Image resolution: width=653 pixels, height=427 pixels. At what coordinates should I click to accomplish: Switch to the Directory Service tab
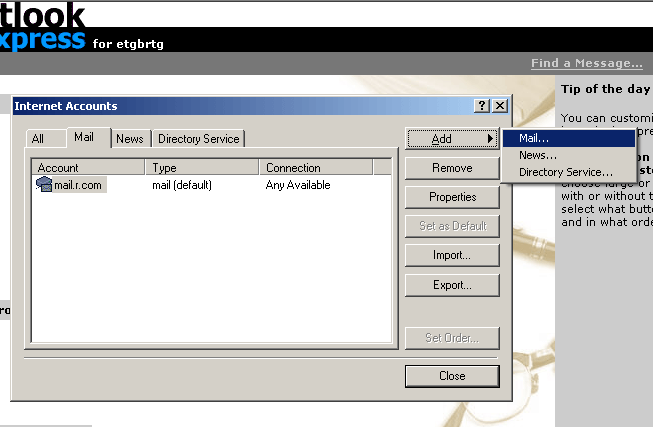click(x=199, y=139)
